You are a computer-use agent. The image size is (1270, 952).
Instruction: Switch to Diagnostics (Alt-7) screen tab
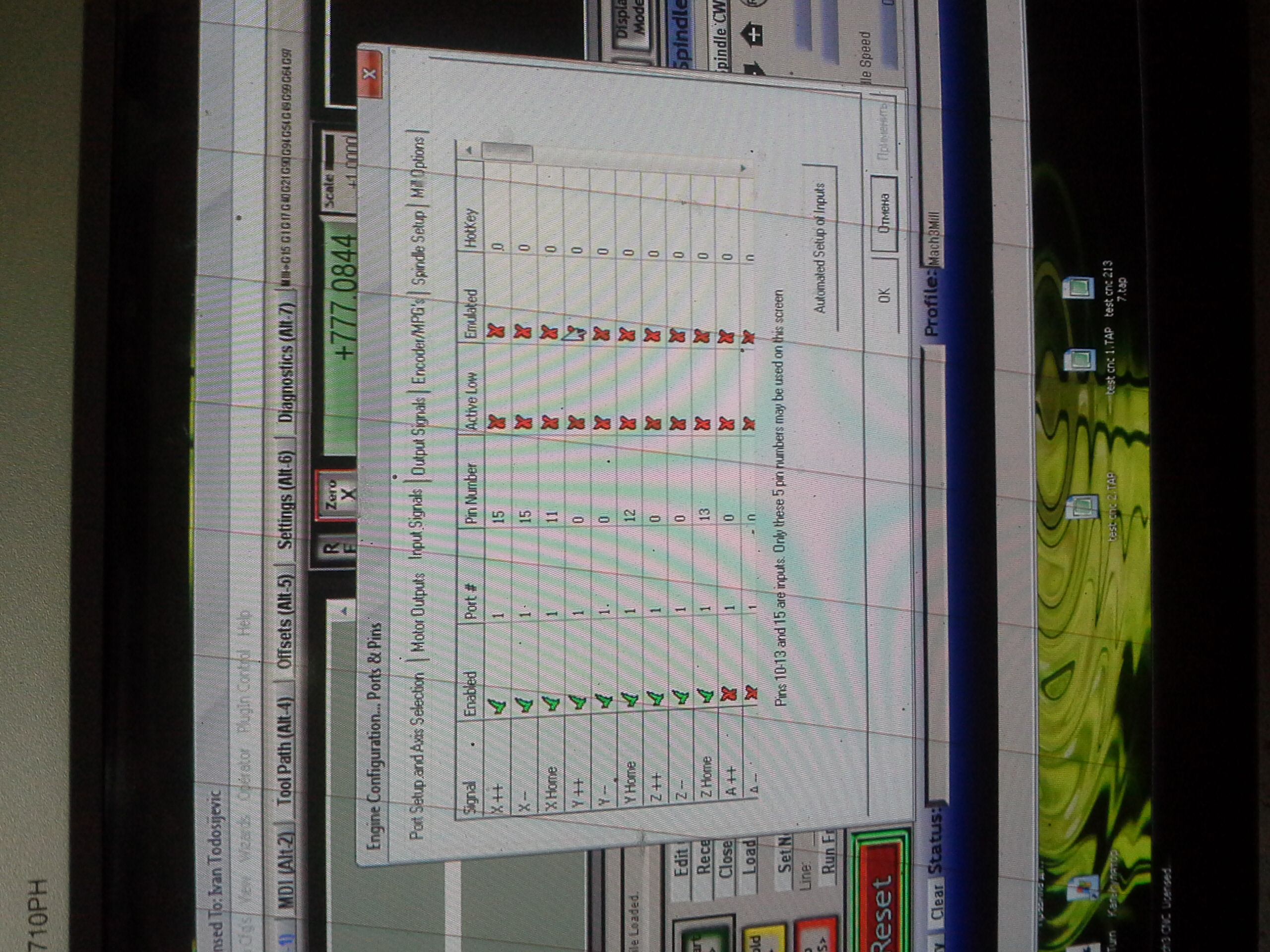[287, 363]
